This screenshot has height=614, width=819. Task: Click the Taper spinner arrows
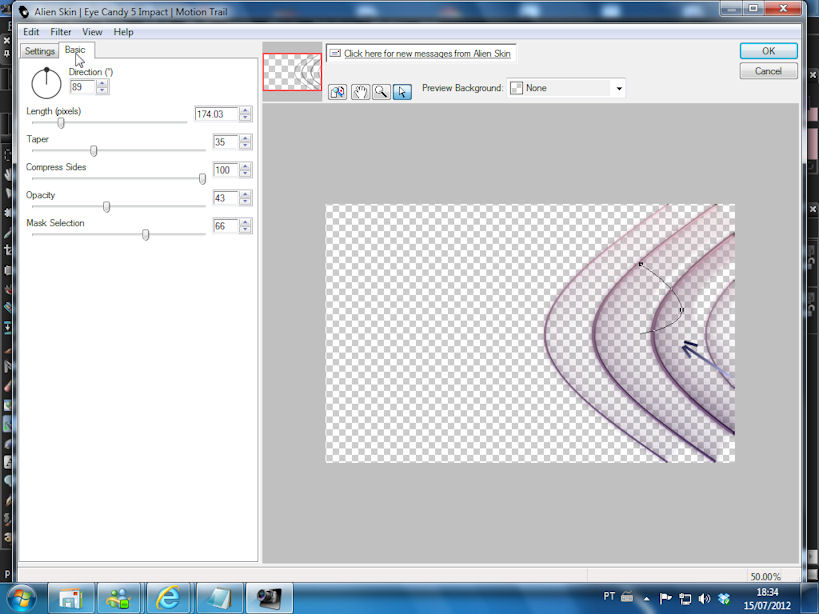(245, 142)
